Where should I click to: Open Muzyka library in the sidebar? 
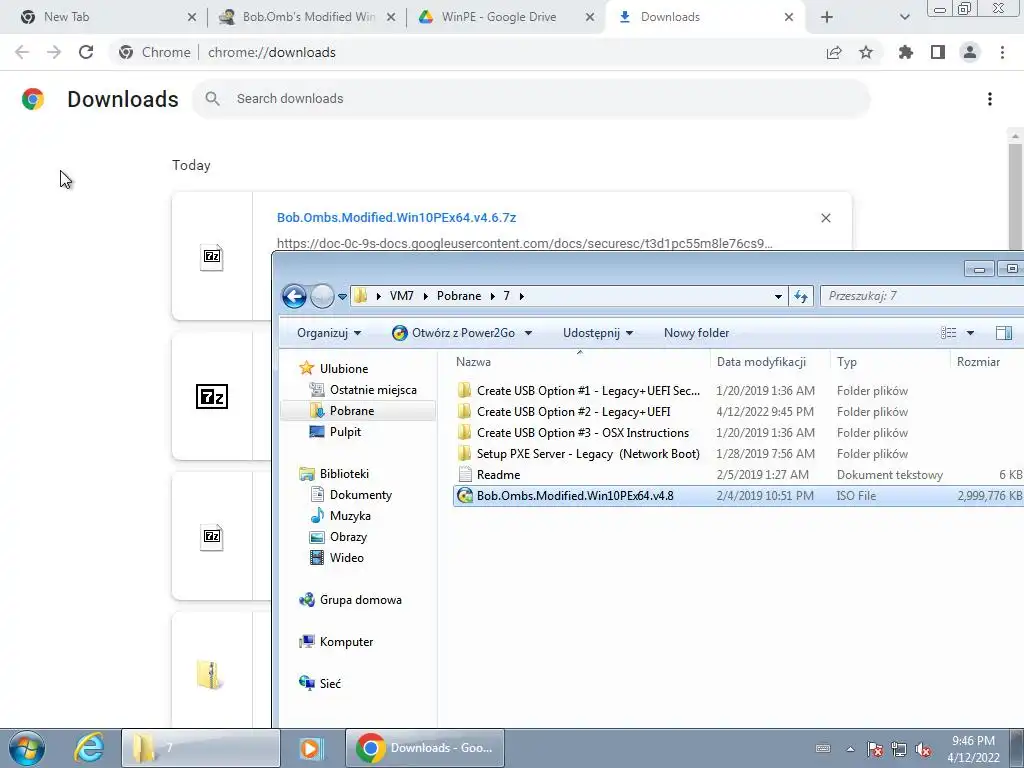point(341,516)
